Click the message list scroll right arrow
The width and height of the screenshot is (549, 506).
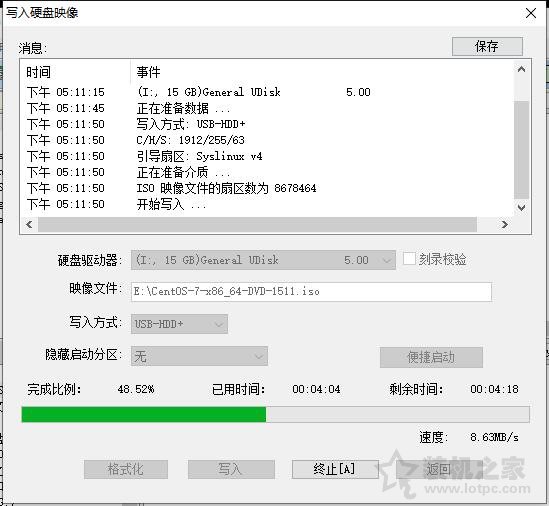[x=505, y=224]
